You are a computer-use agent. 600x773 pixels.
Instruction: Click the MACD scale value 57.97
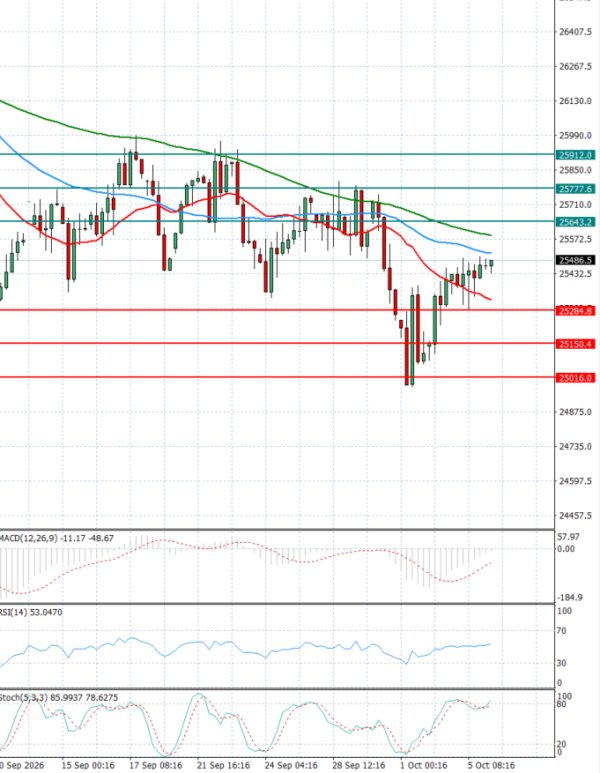coord(568,536)
